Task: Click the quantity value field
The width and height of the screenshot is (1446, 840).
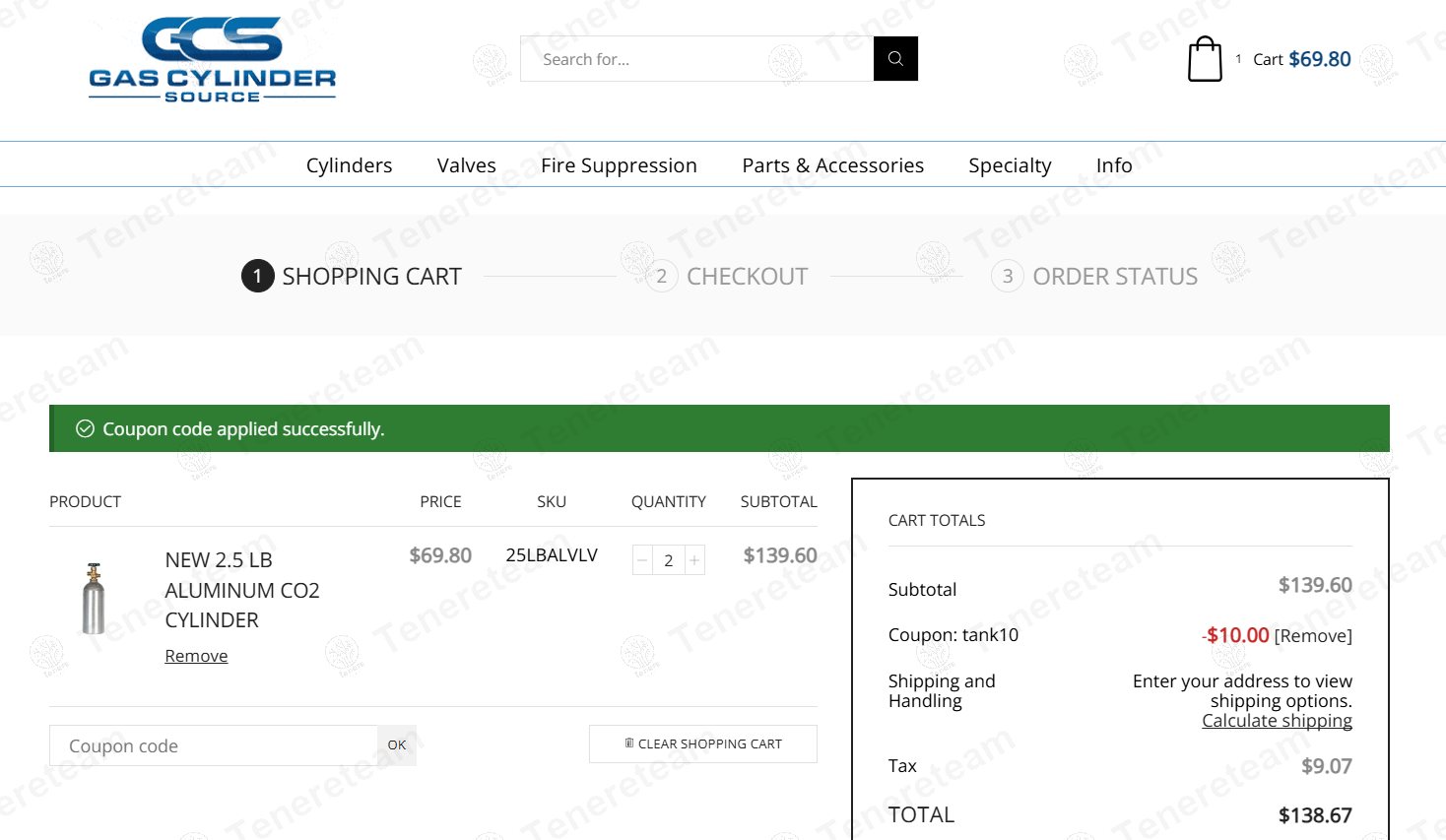Action: tap(668, 560)
